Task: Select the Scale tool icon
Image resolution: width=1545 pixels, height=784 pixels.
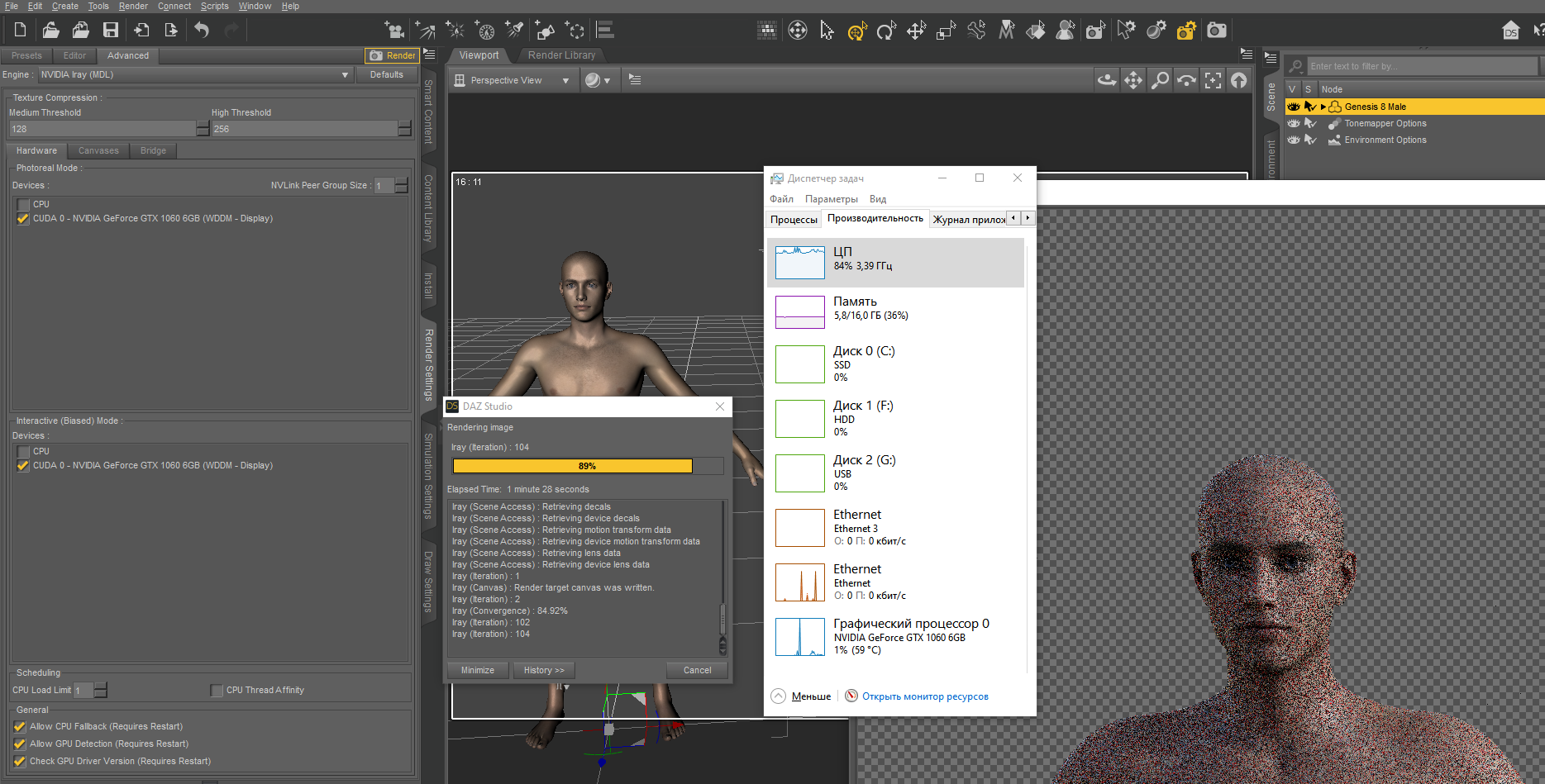Action: [x=946, y=31]
